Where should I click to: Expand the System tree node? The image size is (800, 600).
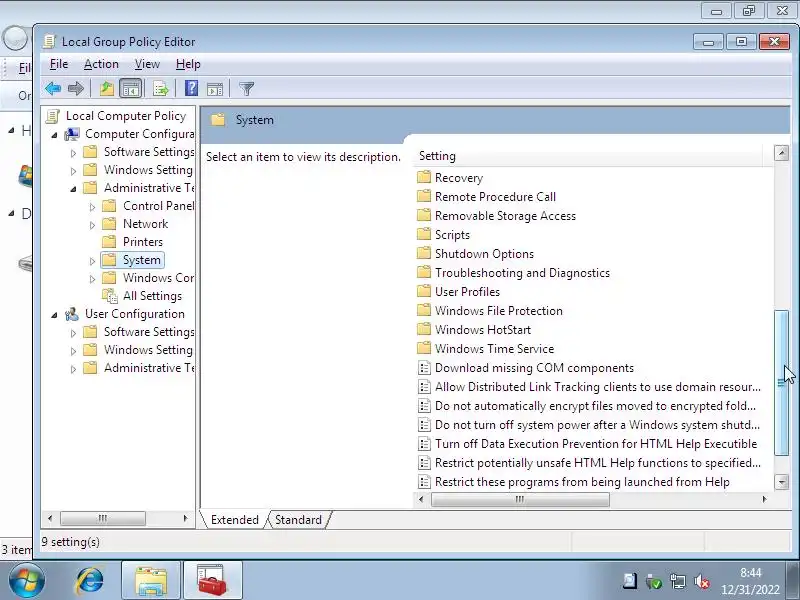click(x=92, y=261)
